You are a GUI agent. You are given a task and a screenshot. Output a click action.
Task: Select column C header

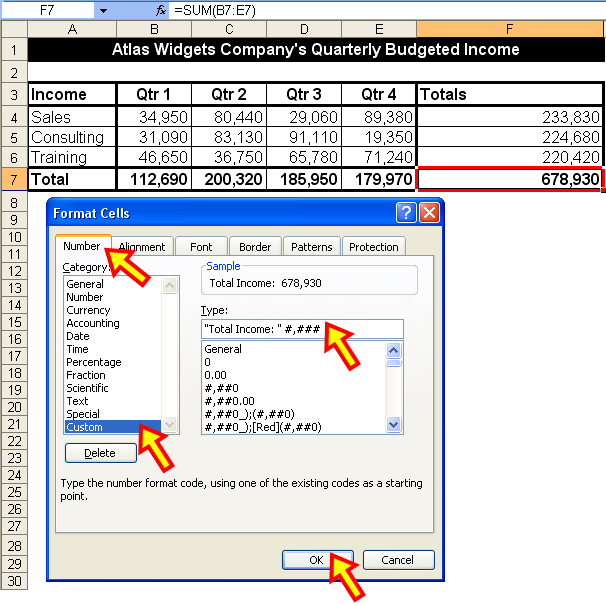click(x=229, y=29)
